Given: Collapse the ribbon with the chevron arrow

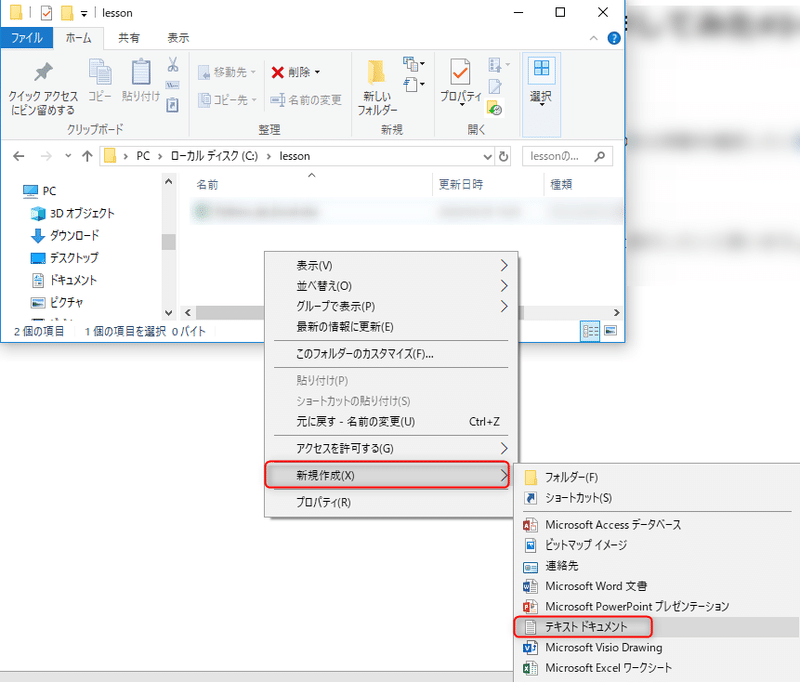Looking at the screenshot, I should coord(593,38).
